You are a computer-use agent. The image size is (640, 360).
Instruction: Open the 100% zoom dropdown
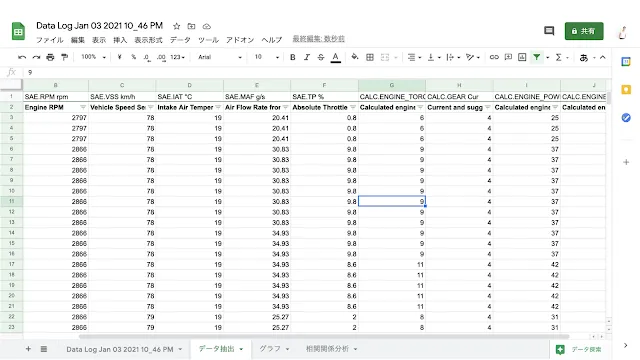93,57
